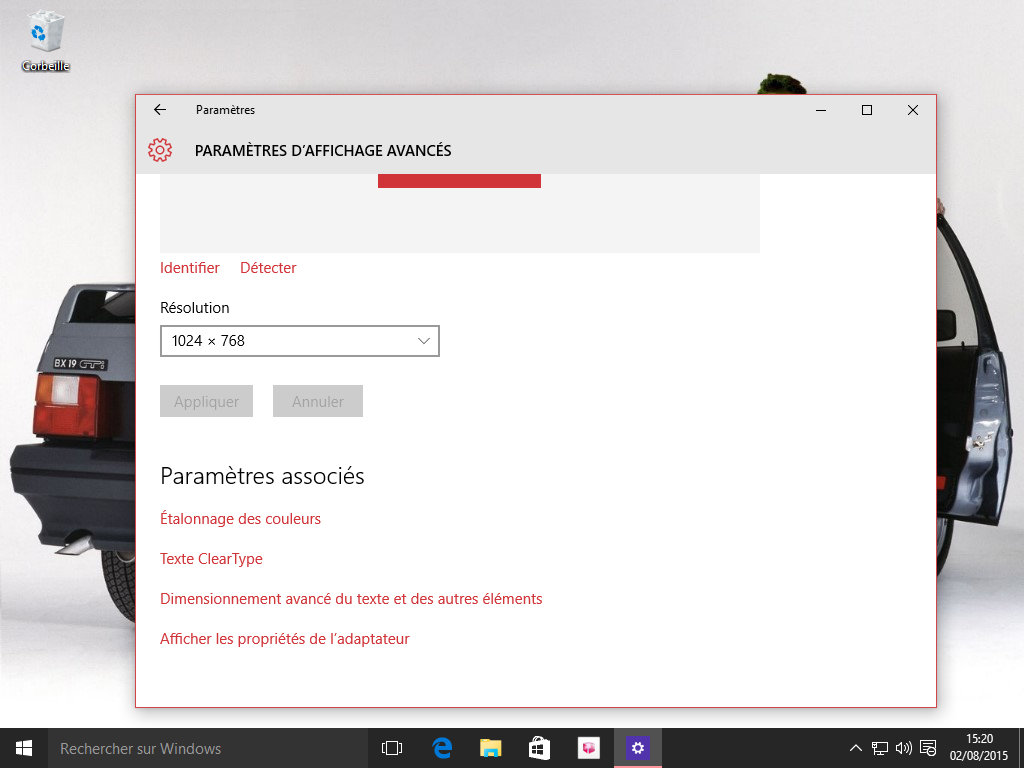The image size is (1024, 768).
Task: Click the Détecter link
Action: (x=268, y=268)
